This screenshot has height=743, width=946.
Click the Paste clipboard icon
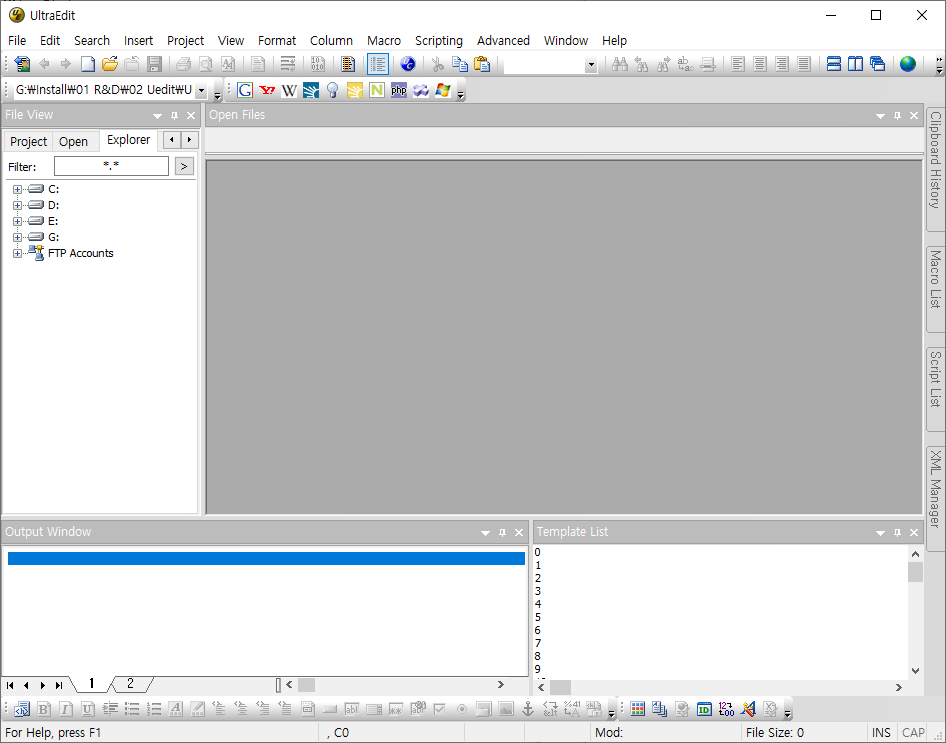pyautogui.click(x=481, y=64)
